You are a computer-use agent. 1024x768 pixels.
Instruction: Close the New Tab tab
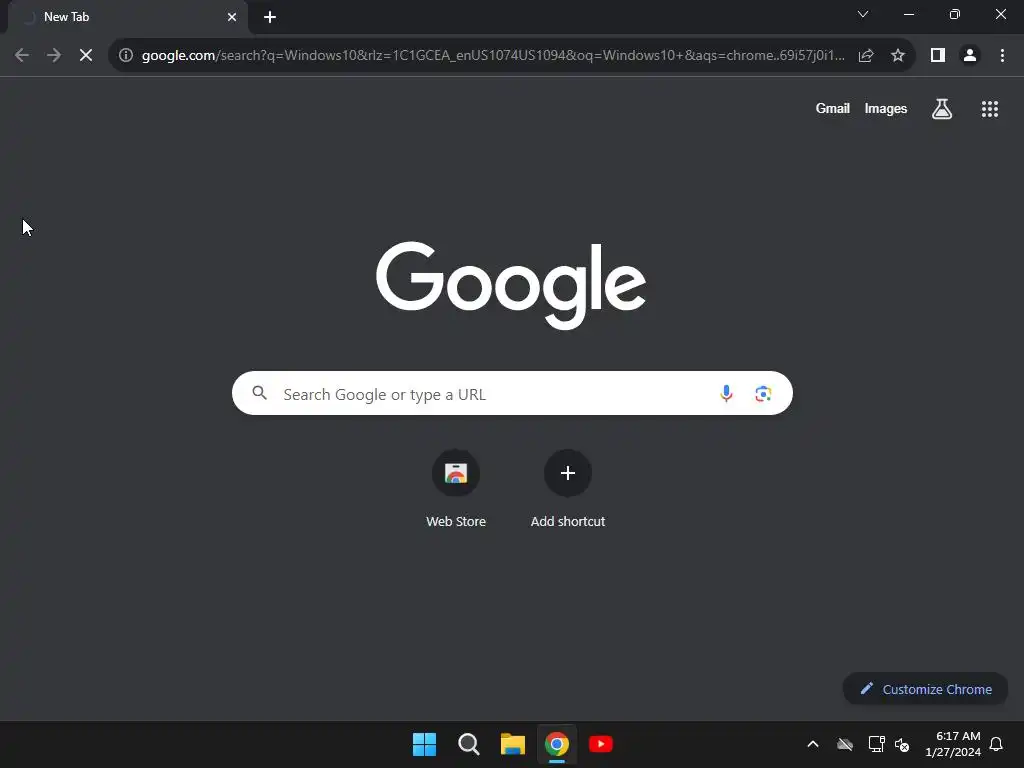point(232,17)
